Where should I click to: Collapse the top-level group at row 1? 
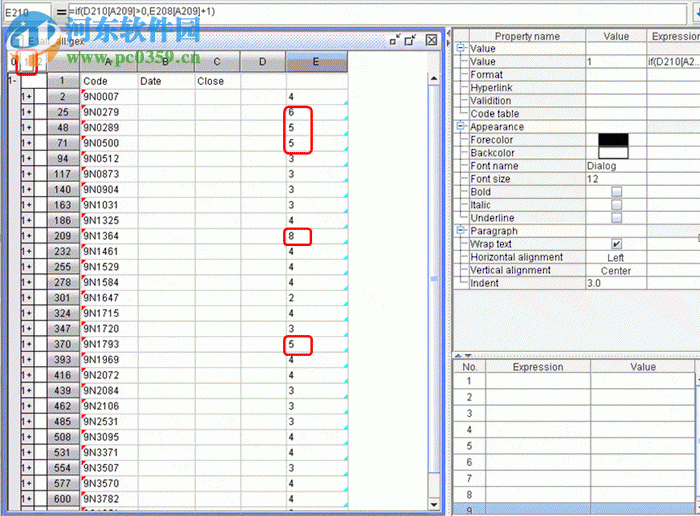pos(13,81)
